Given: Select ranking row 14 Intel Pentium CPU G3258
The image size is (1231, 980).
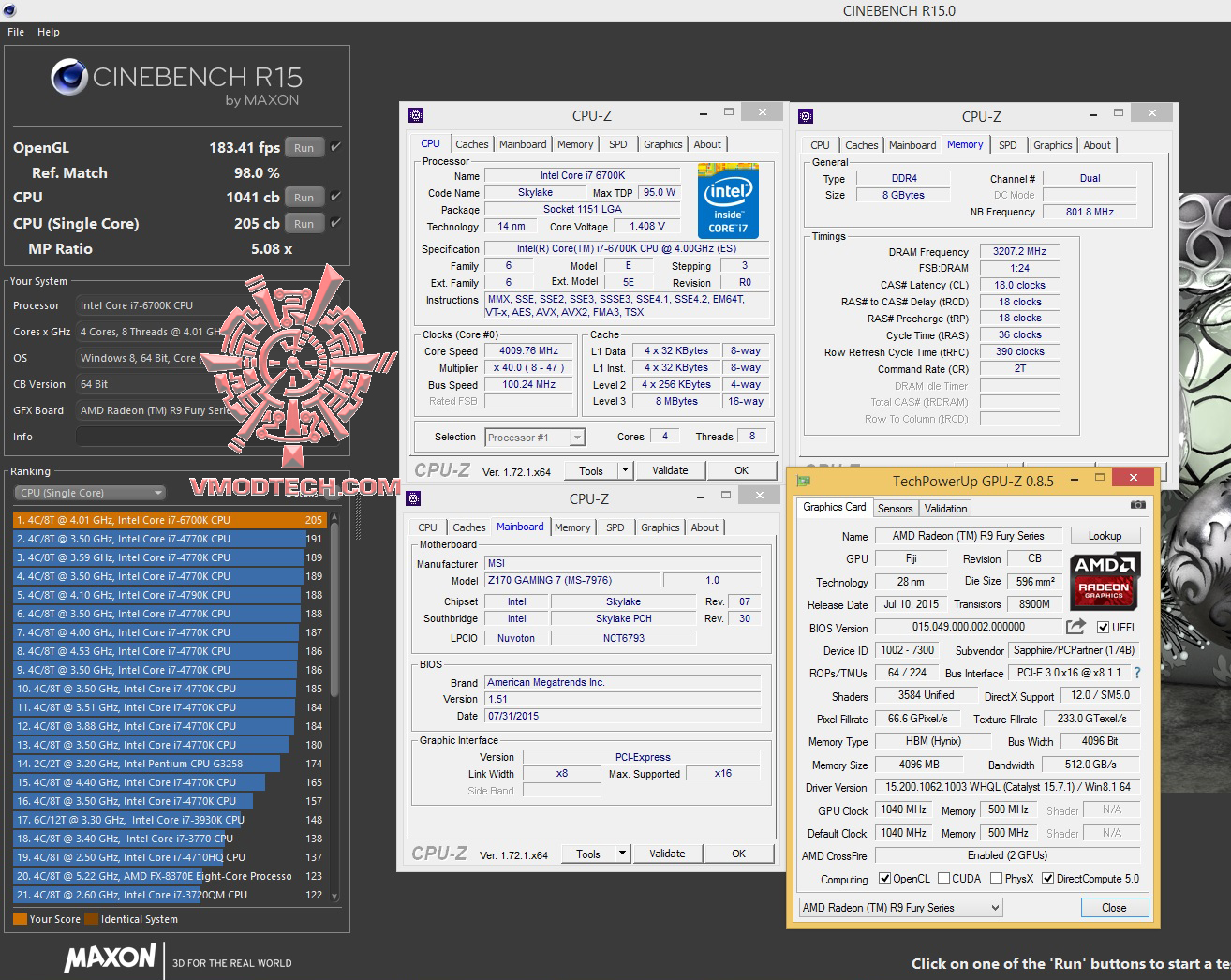Looking at the screenshot, I should (x=170, y=764).
